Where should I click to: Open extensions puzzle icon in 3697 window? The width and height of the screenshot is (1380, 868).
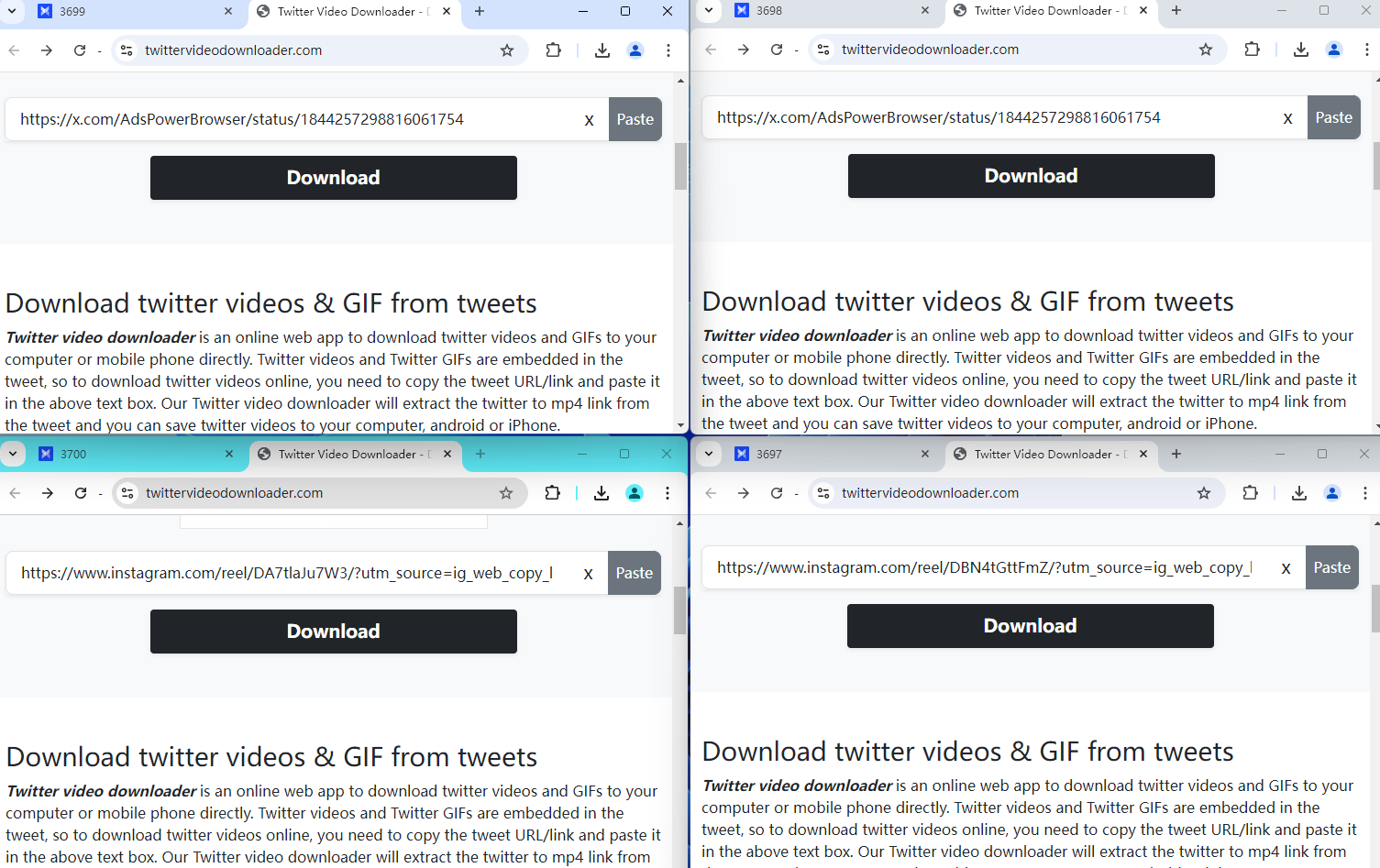[1250, 493]
